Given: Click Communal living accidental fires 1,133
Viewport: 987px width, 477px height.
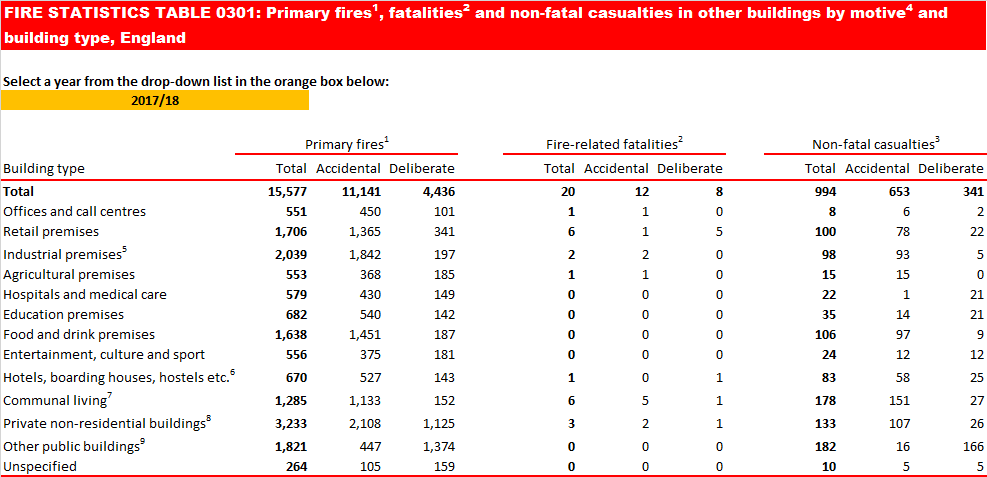Looking at the screenshot, I should click(x=364, y=401).
